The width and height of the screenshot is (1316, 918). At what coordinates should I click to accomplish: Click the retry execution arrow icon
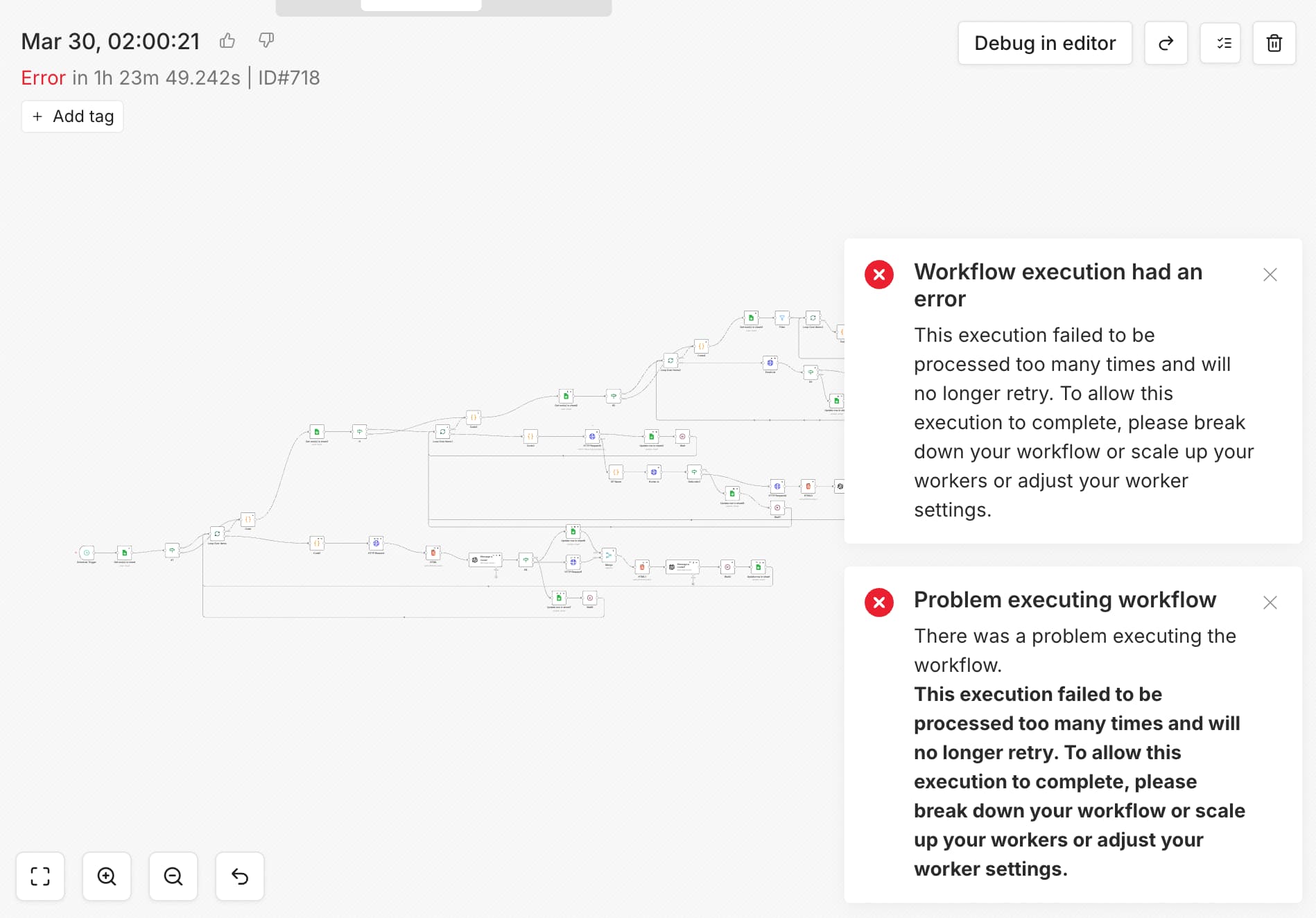click(x=1166, y=43)
